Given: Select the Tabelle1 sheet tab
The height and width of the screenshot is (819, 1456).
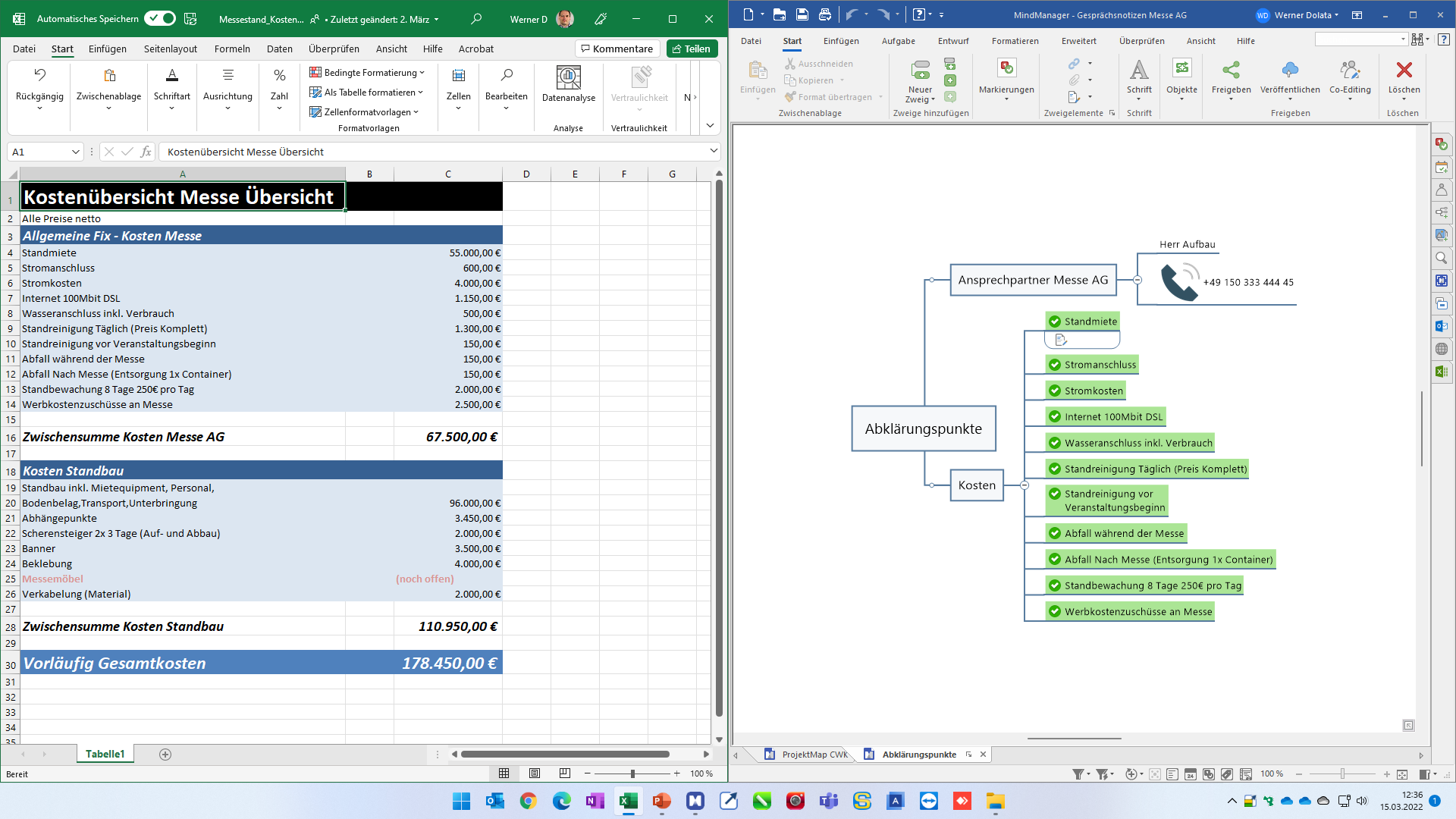Looking at the screenshot, I should [x=105, y=755].
